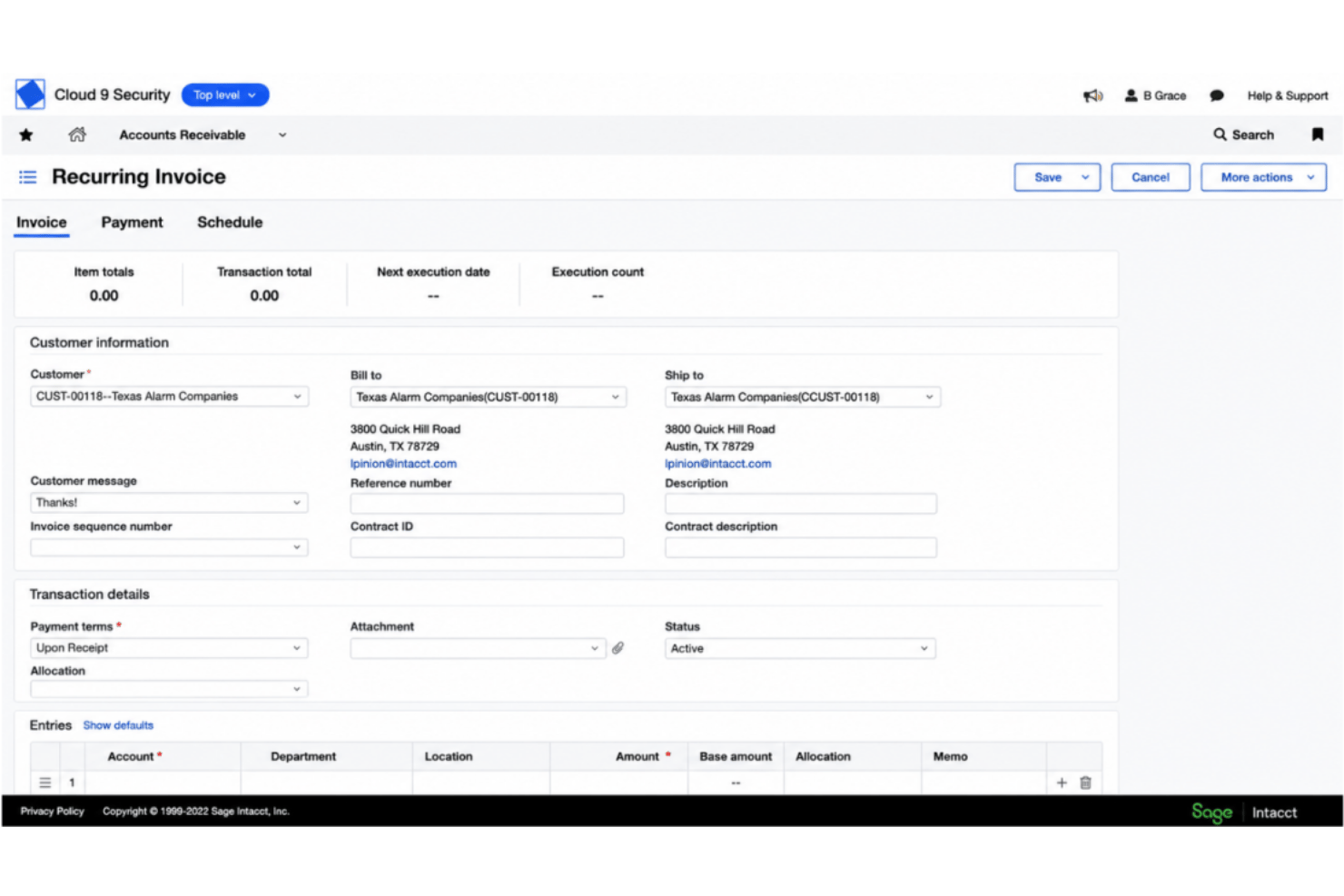
Task: Click the Amount cell in entry row 1
Action: point(618,783)
